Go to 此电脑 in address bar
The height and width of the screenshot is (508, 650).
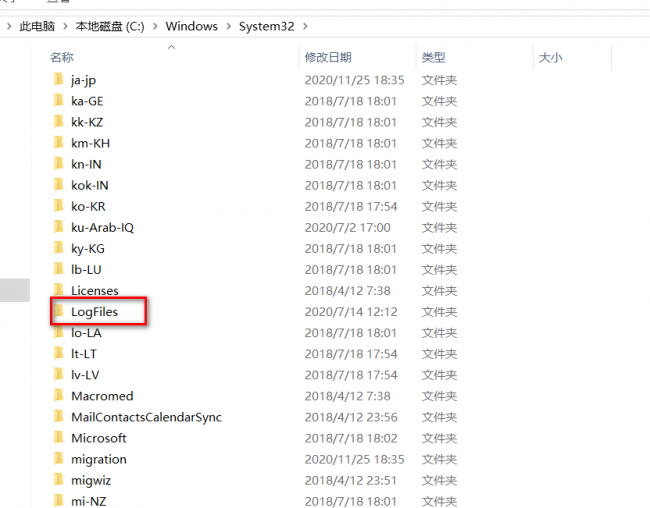pyautogui.click(x=37, y=26)
